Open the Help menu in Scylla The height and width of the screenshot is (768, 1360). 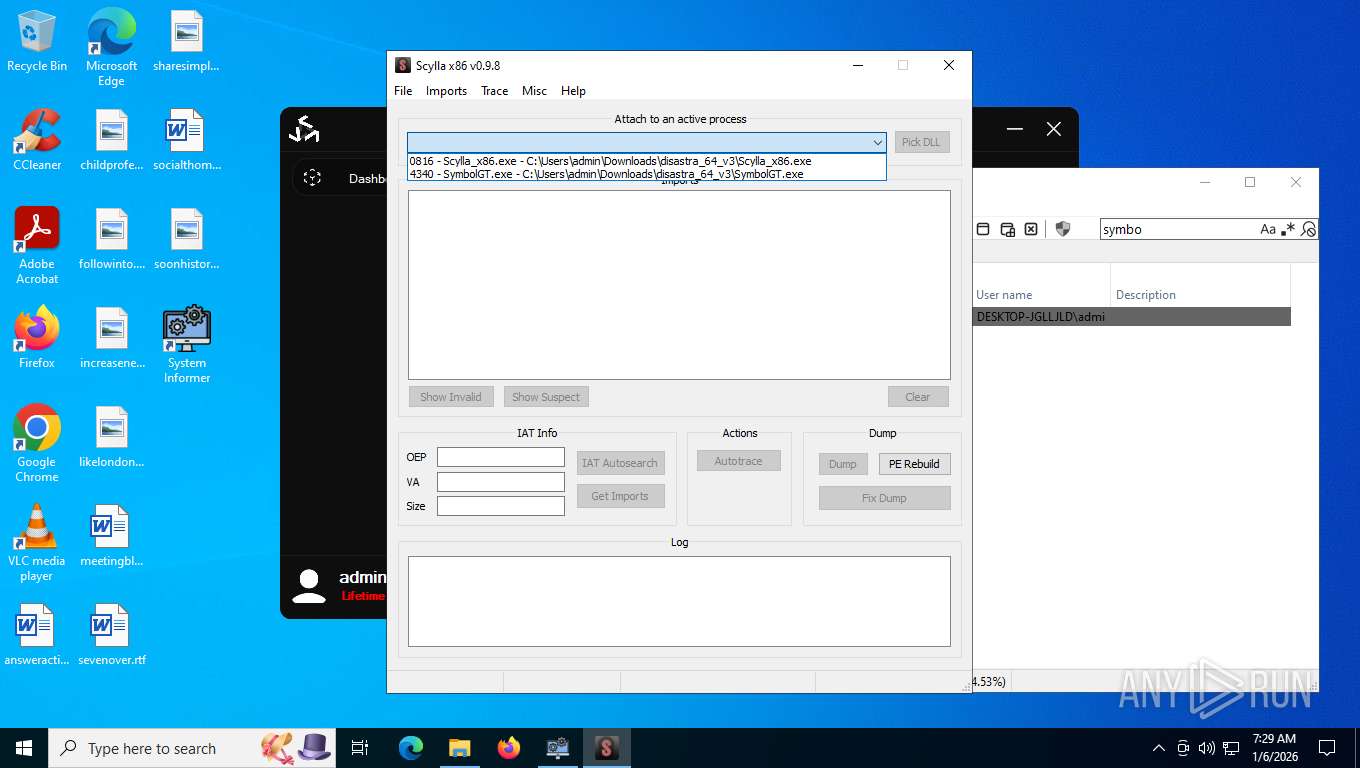pyautogui.click(x=573, y=91)
